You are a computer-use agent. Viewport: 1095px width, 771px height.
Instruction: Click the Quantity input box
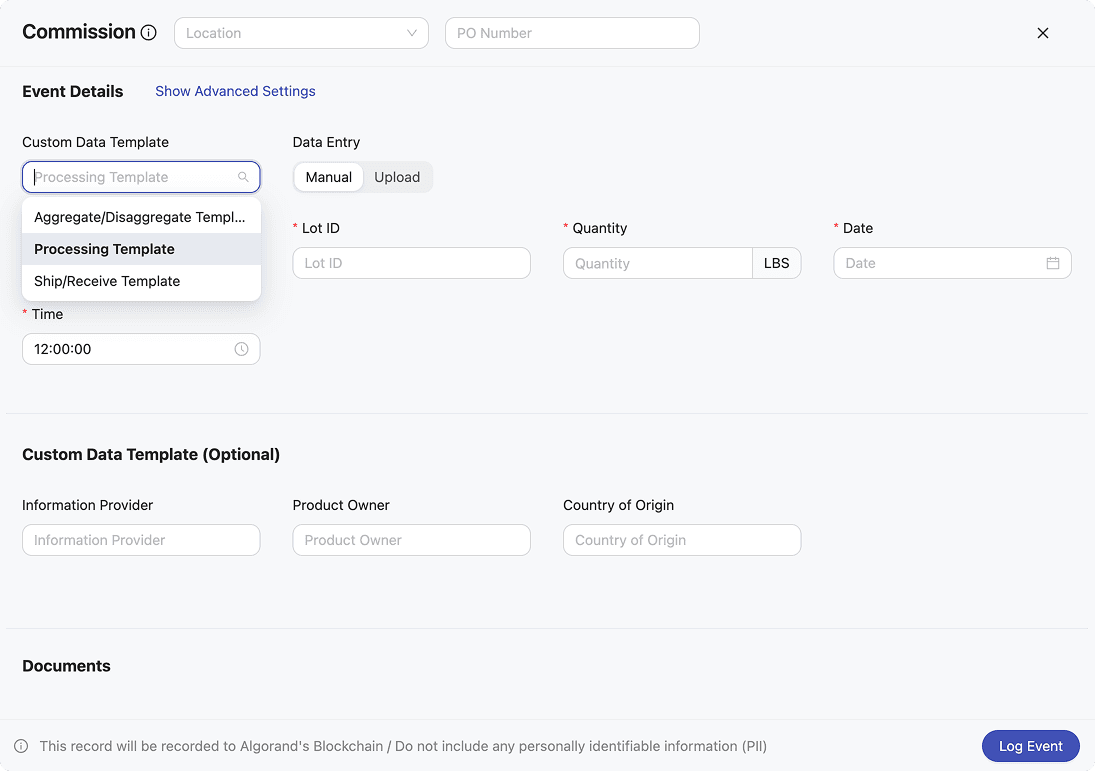[x=657, y=263]
